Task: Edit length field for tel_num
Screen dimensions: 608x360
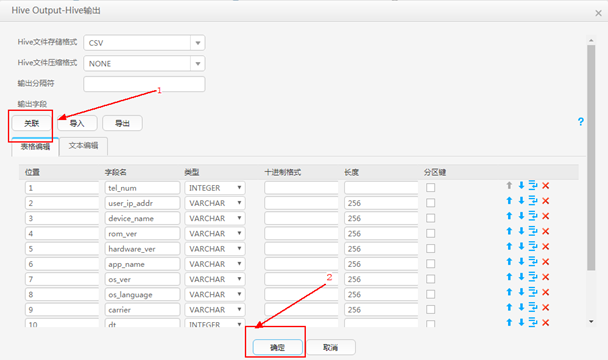Action: pyautogui.click(x=381, y=188)
